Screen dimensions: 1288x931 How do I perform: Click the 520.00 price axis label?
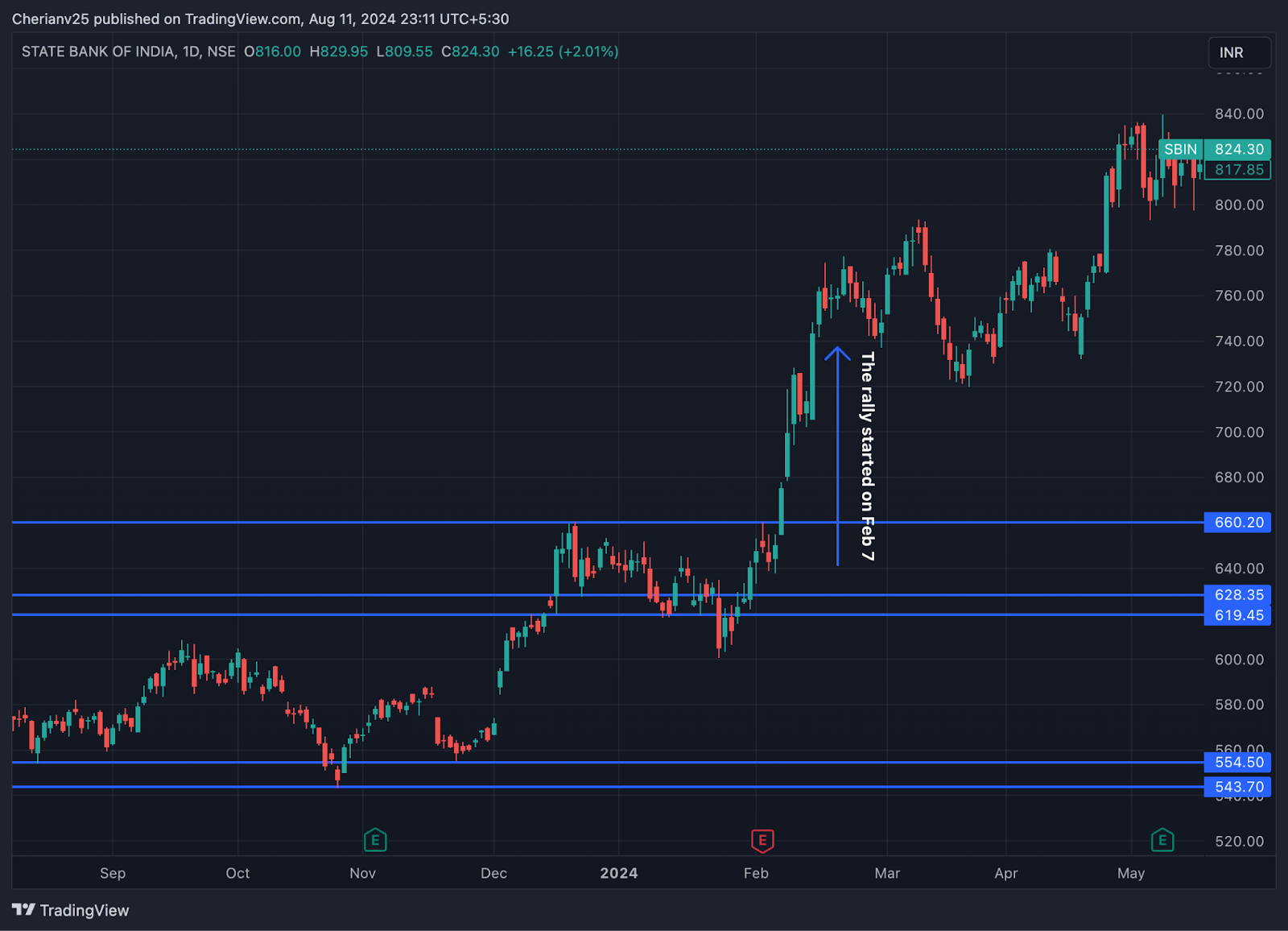[x=1239, y=841]
